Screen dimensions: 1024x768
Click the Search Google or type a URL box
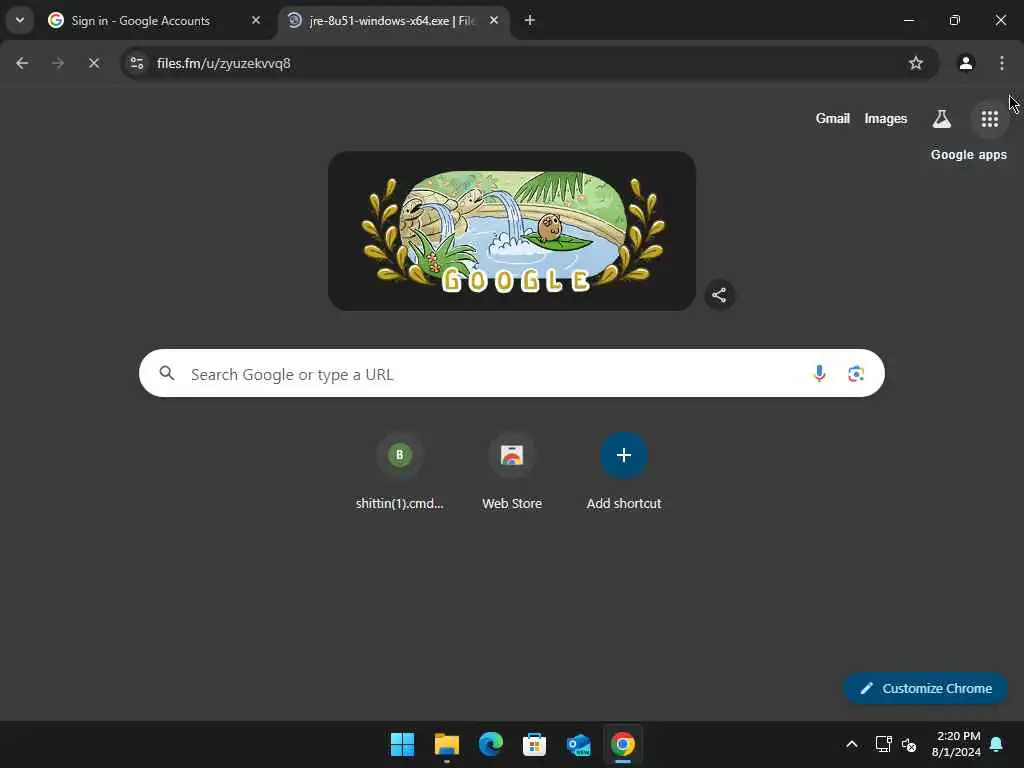tap(512, 374)
